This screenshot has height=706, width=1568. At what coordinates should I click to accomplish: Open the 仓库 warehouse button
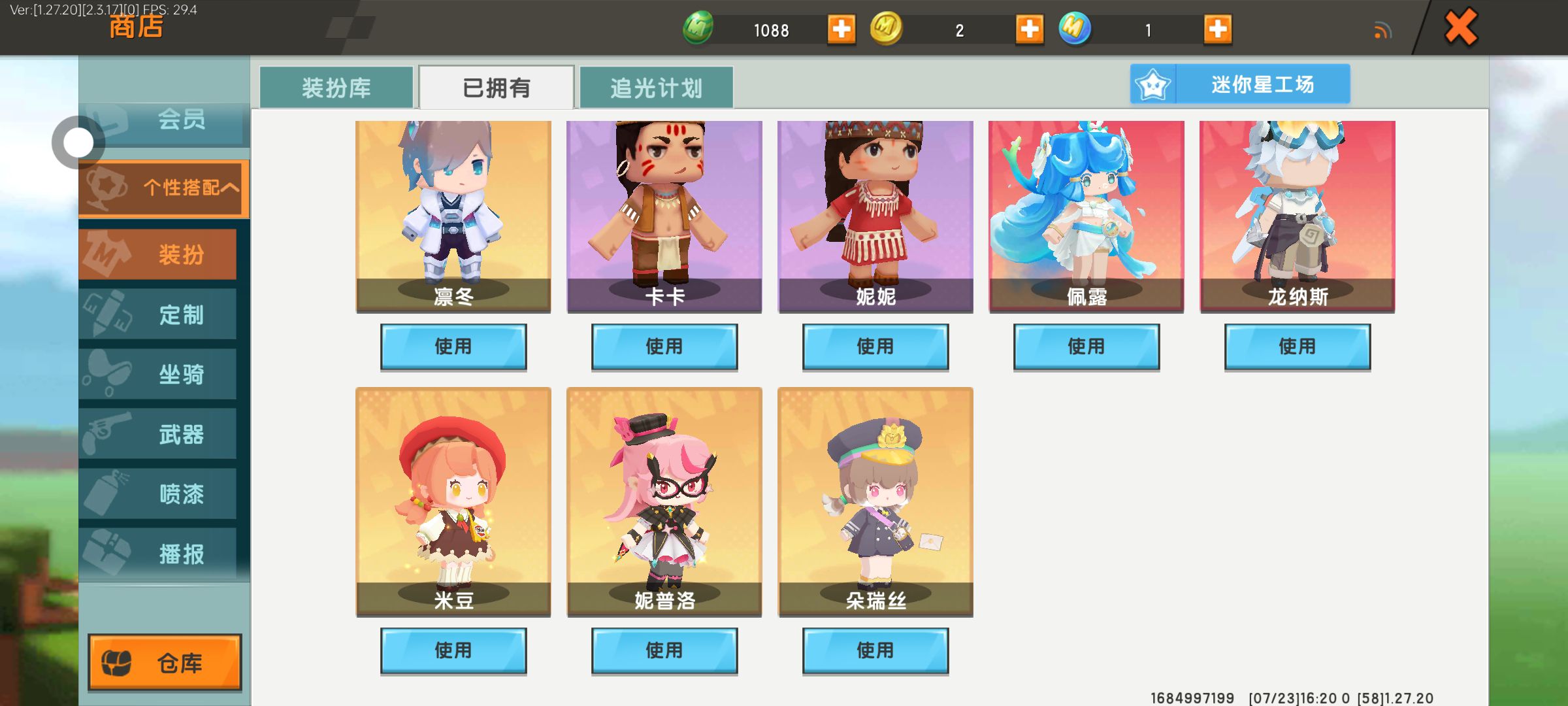(x=165, y=662)
